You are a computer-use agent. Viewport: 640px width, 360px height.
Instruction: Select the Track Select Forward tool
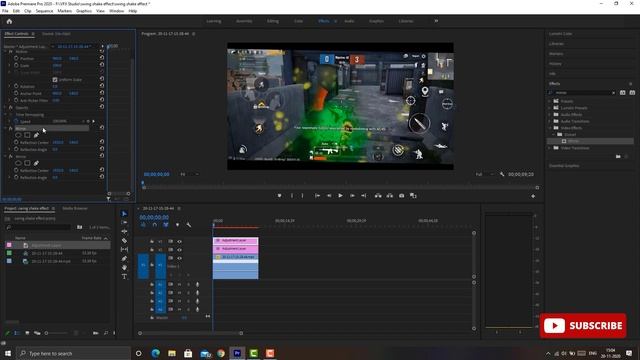(x=124, y=222)
